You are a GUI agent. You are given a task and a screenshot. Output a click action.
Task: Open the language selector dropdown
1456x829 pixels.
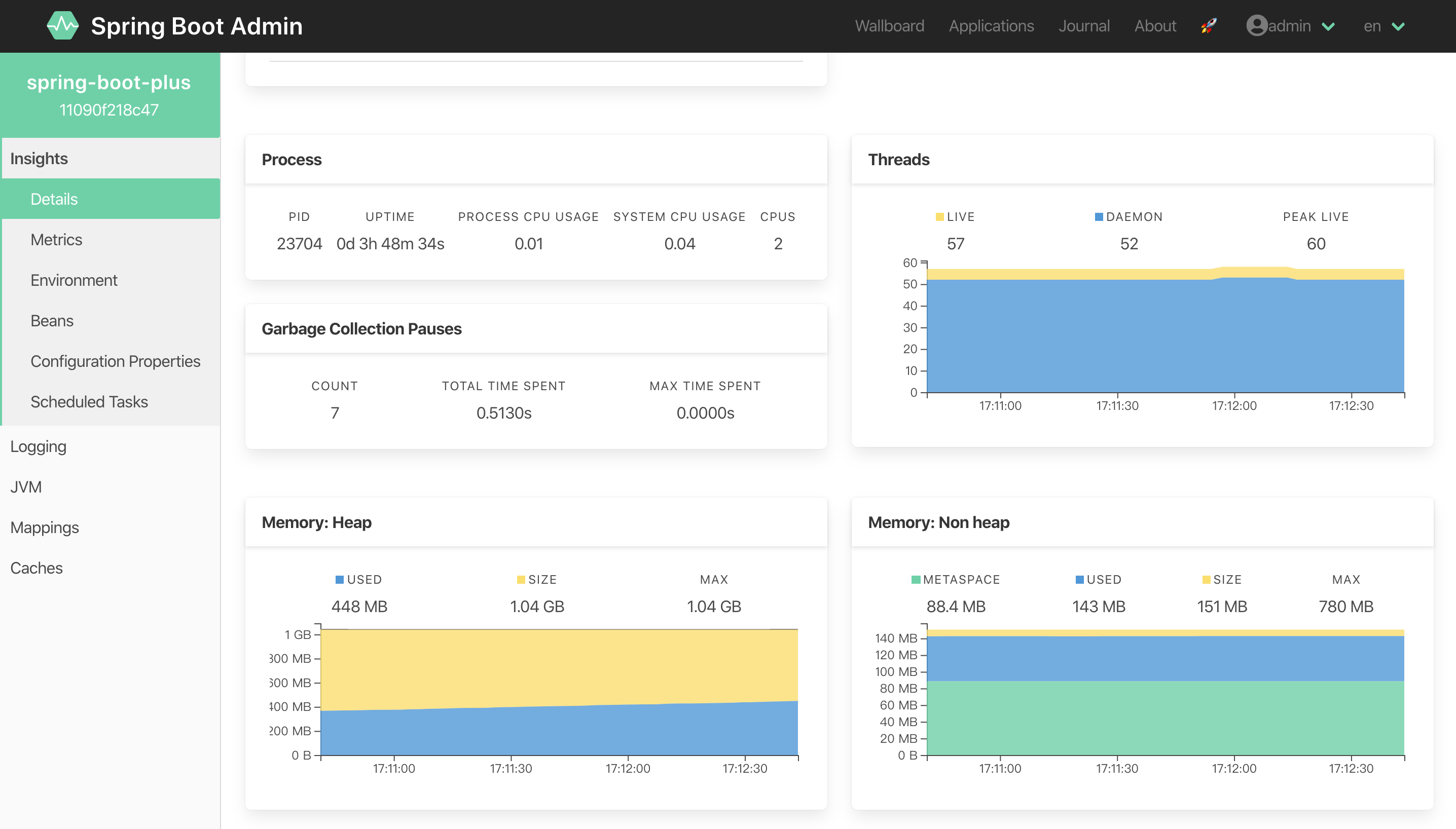pos(1382,26)
